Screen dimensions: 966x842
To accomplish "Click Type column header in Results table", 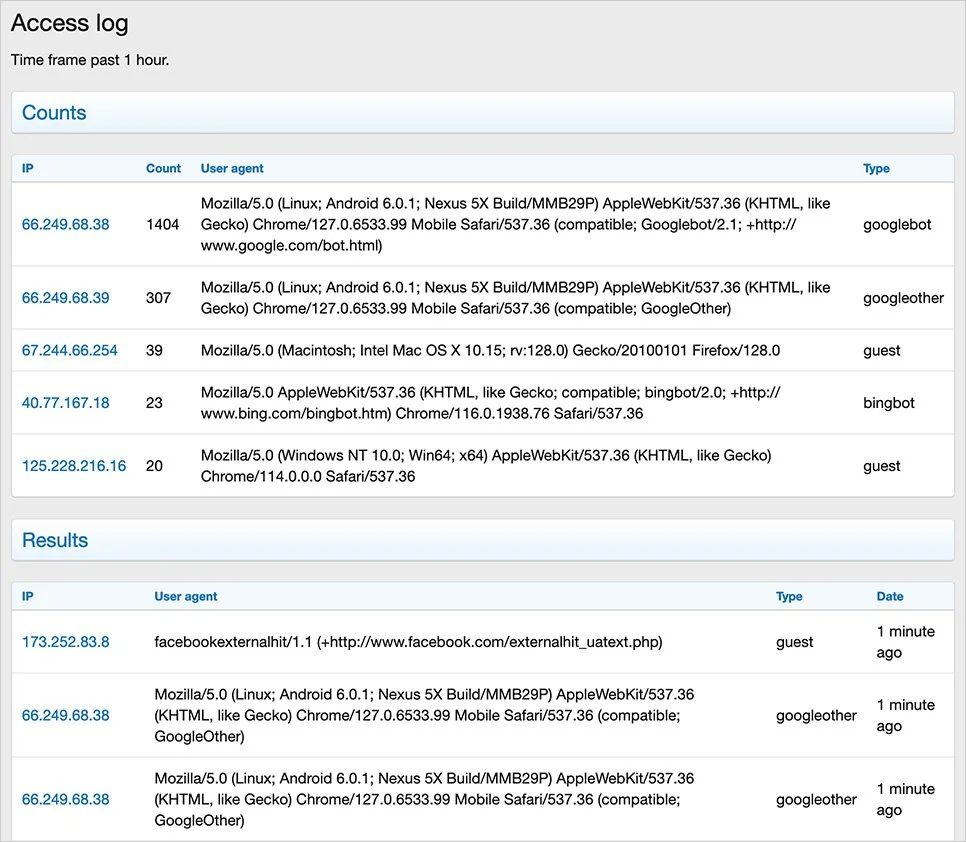I will [x=789, y=597].
